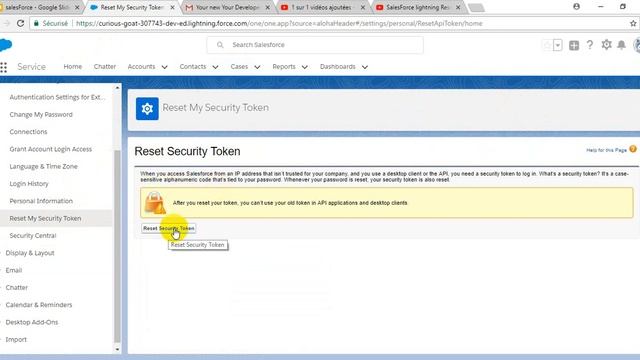The height and width of the screenshot is (360, 640).
Task: Open Help for this Page link
Action: [606, 150]
